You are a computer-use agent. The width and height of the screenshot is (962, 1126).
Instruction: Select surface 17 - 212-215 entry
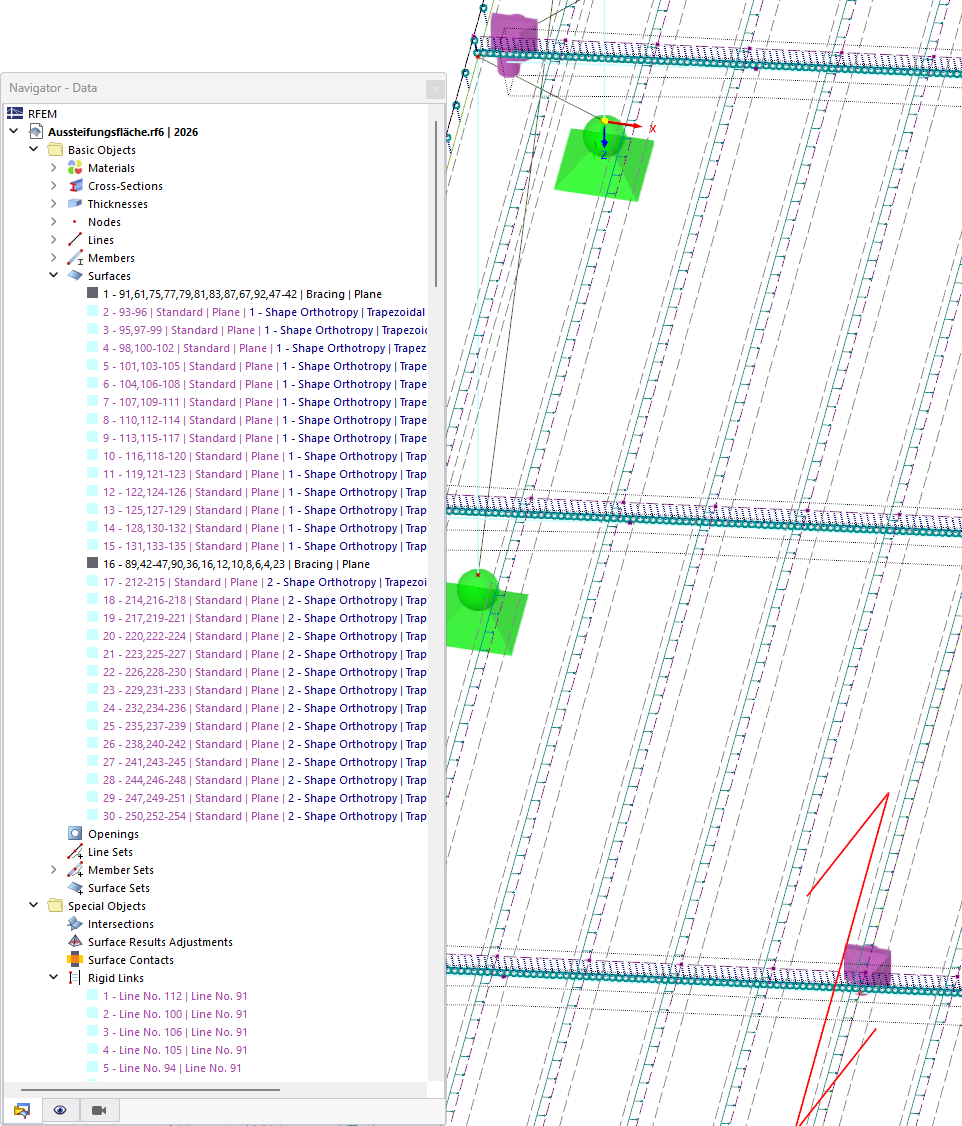(264, 582)
